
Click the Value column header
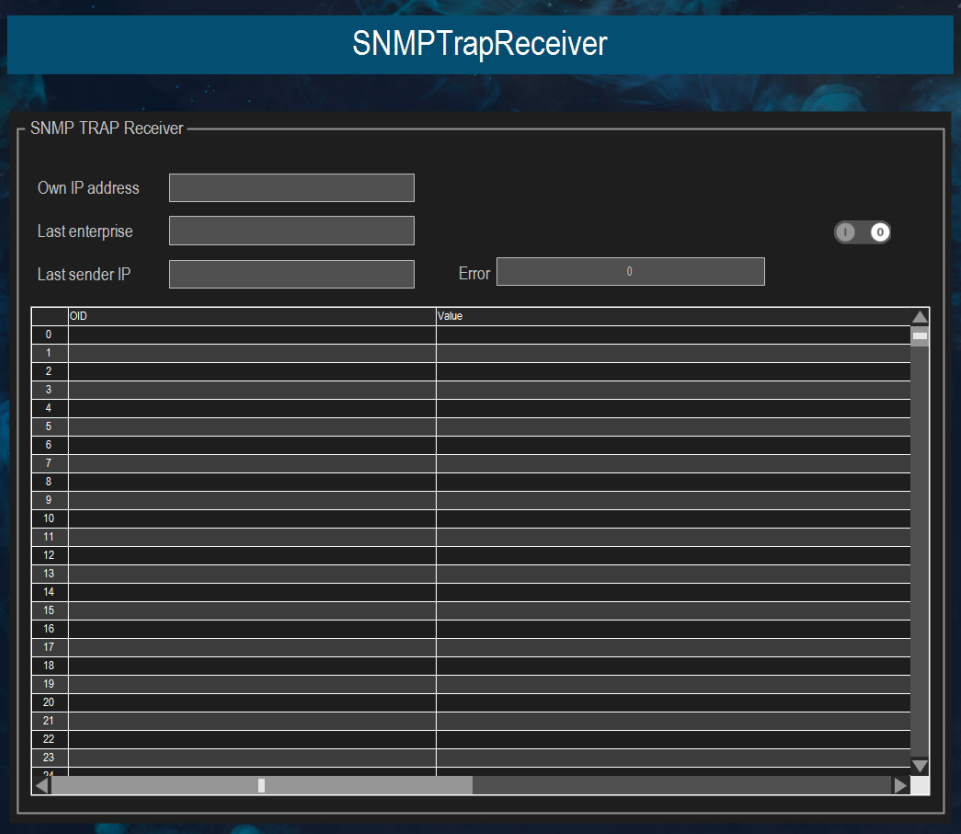point(670,315)
